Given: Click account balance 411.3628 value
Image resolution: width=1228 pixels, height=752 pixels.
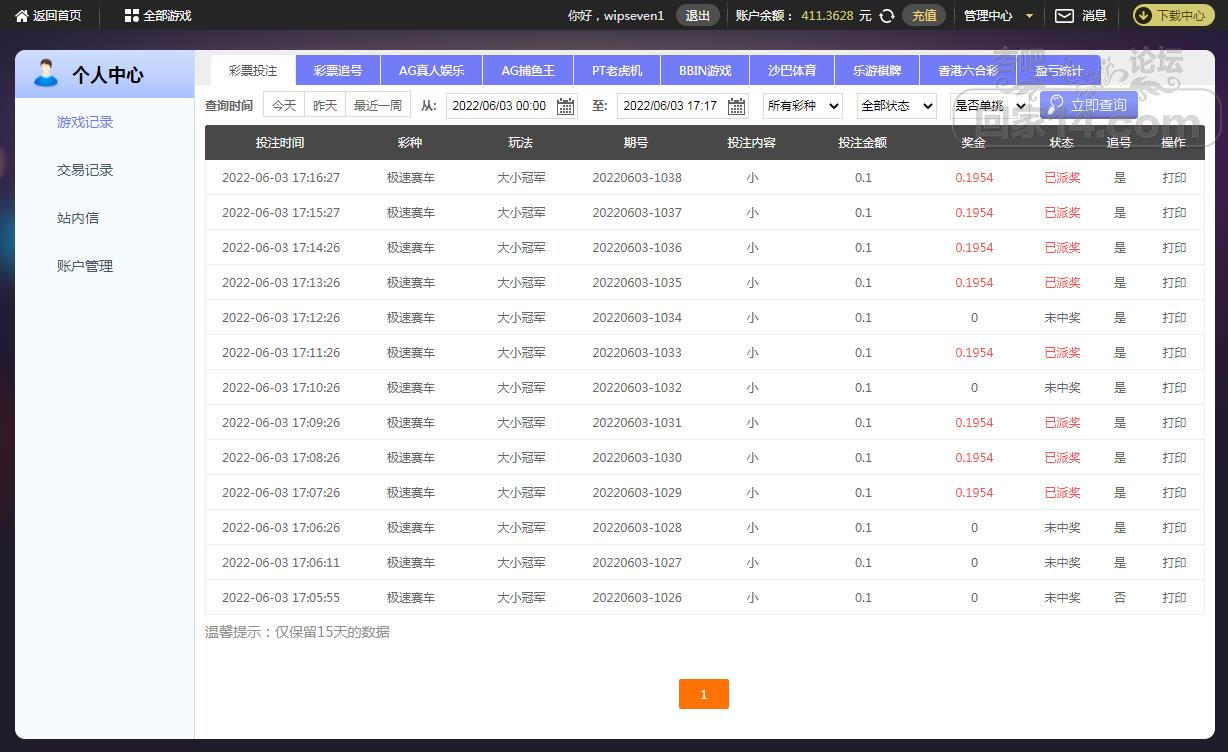Looking at the screenshot, I should pos(827,16).
